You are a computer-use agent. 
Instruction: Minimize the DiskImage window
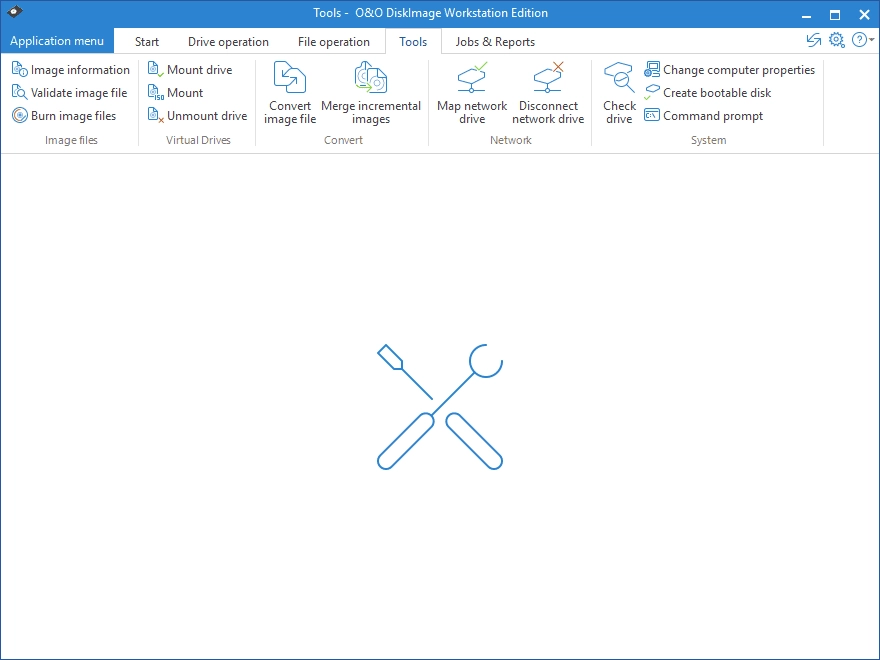[x=806, y=15]
